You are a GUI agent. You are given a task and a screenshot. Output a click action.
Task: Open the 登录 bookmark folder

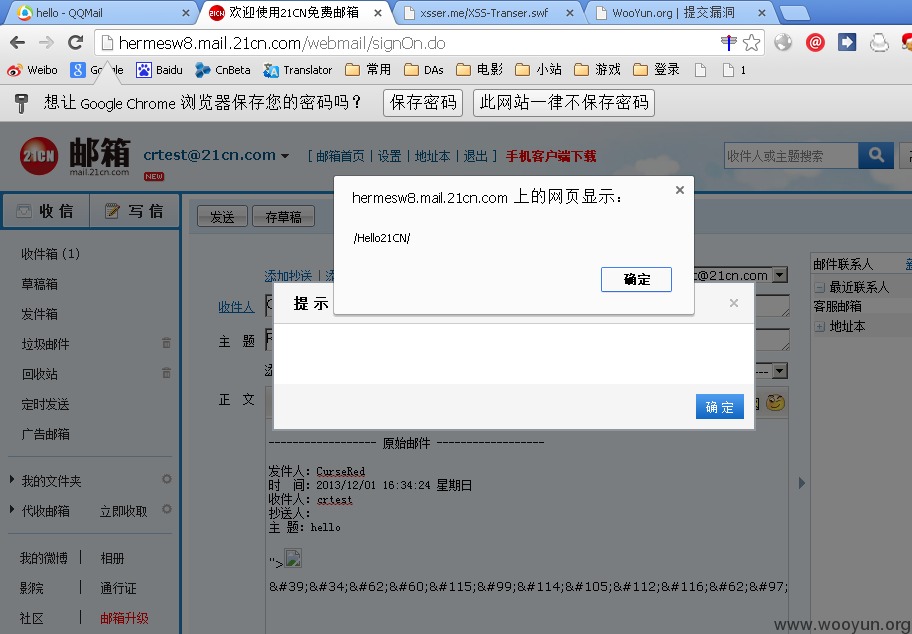(x=656, y=70)
